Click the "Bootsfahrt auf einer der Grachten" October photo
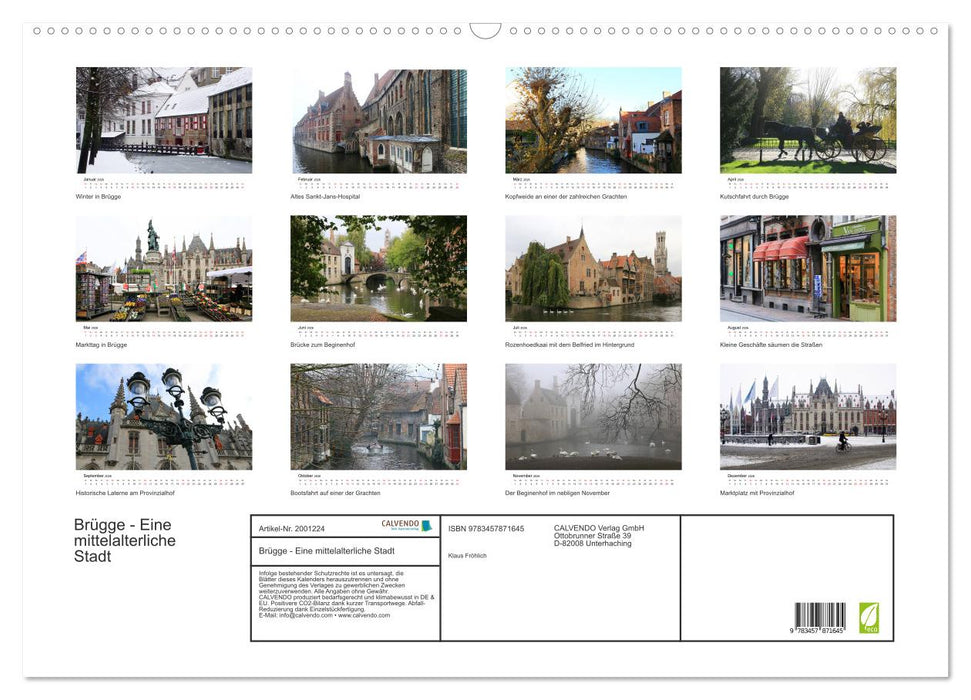This screenshot has width=971, height=700. pyautogui.click(x=379, y=418)
